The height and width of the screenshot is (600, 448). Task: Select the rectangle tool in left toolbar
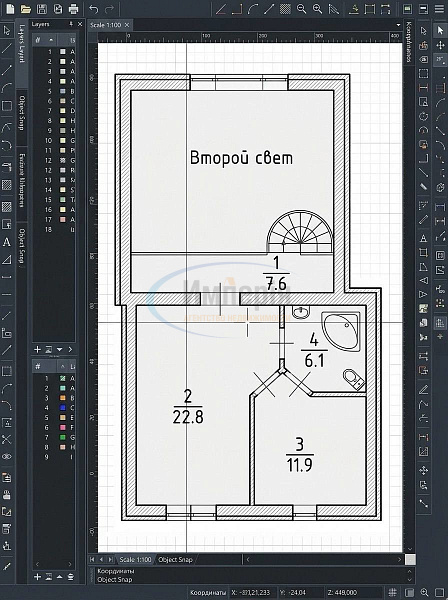click(7, 106)
